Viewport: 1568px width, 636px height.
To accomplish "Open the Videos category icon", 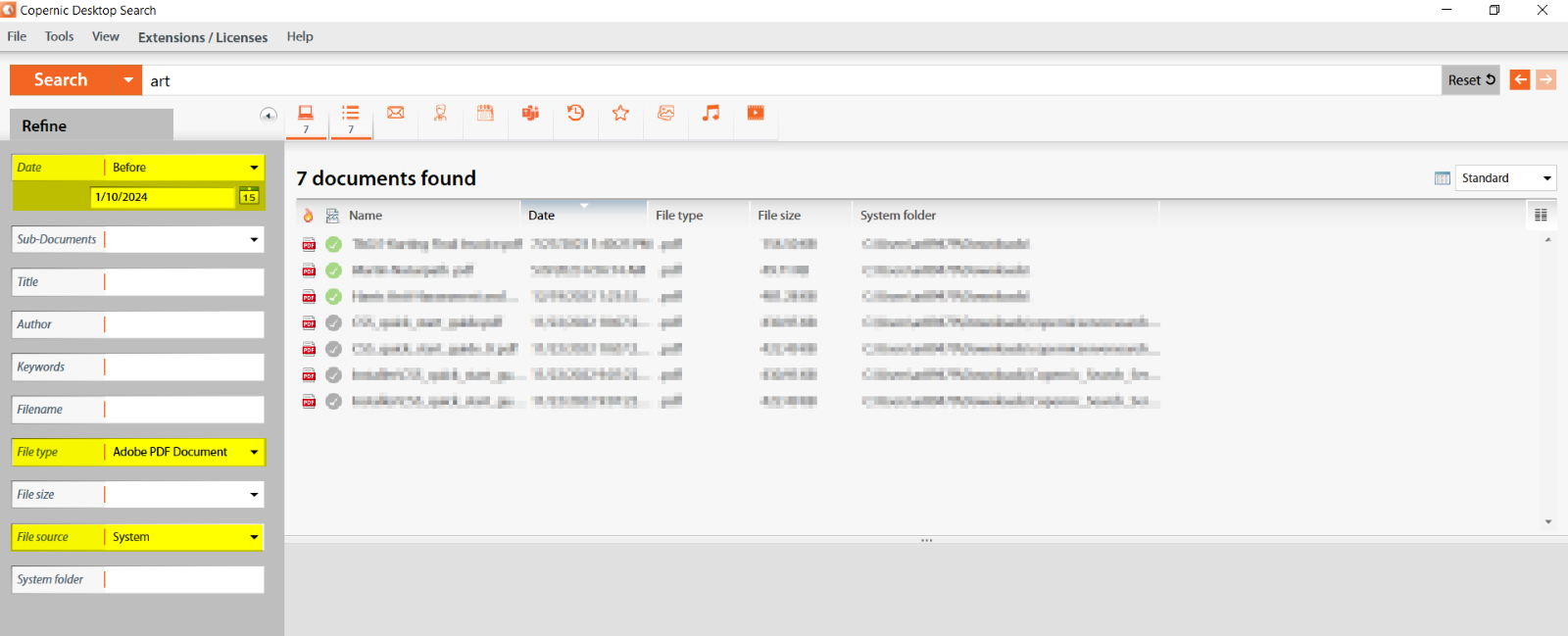I will (756, 113).
